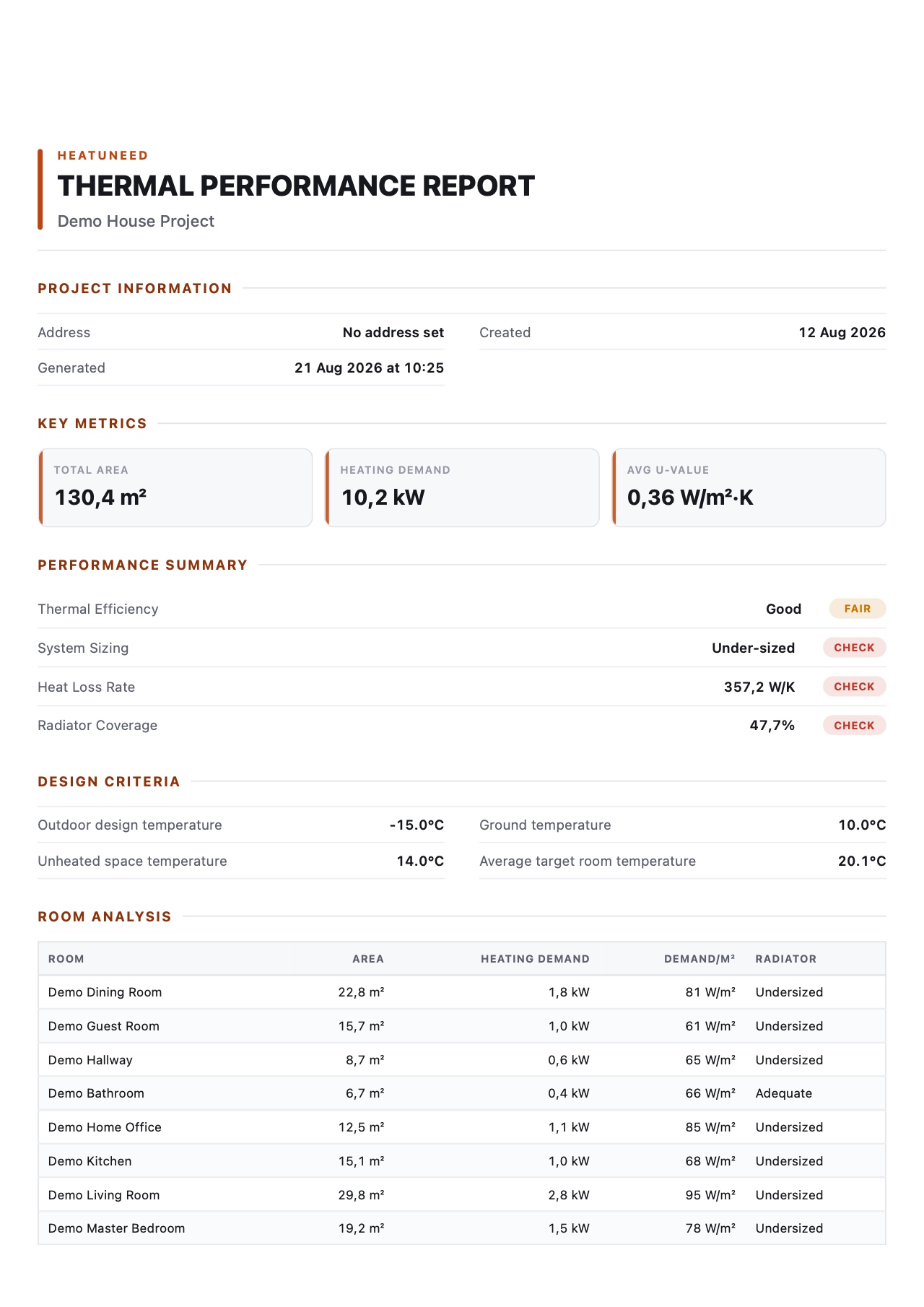Select the Demo Kitchen row name
Viewport: 924px width, 1307px height.
coord(90,1161)
